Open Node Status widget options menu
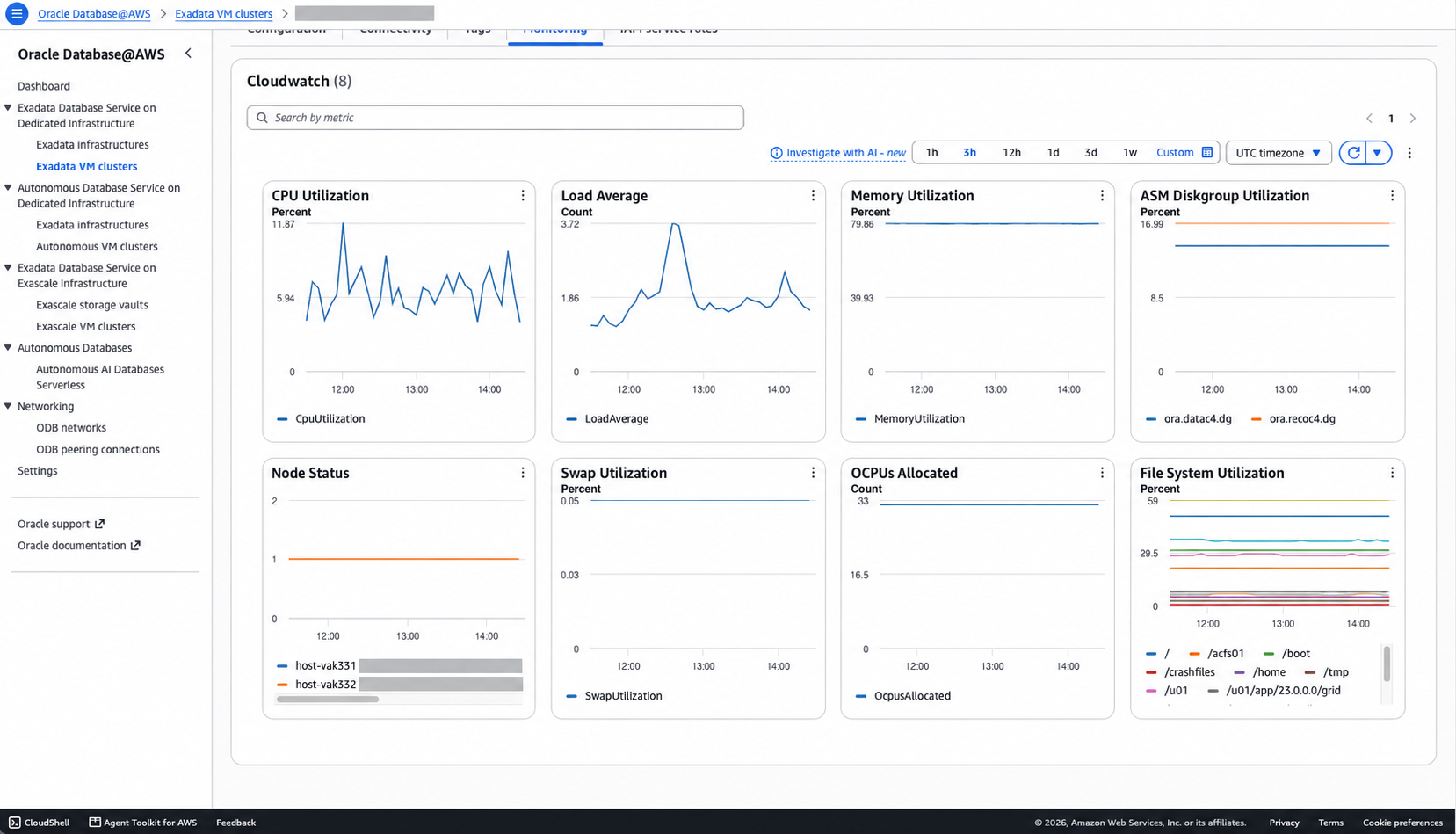1456x834 pixels. [523, 473]
